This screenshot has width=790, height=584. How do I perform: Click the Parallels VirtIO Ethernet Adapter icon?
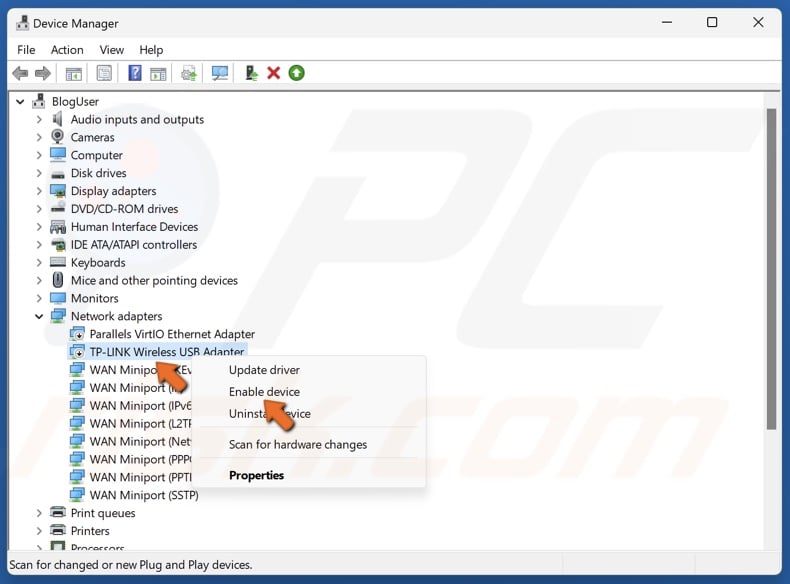77,334
